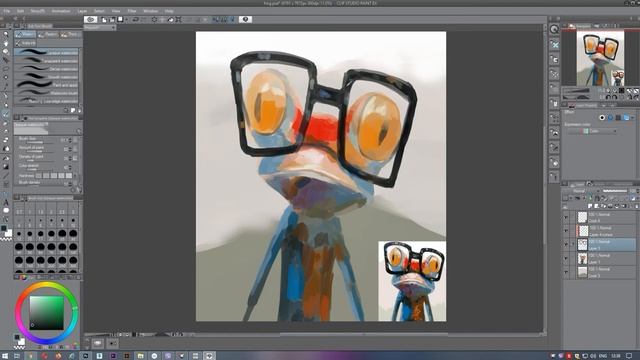Open File Explorer from the taskbar

(140, 356)
